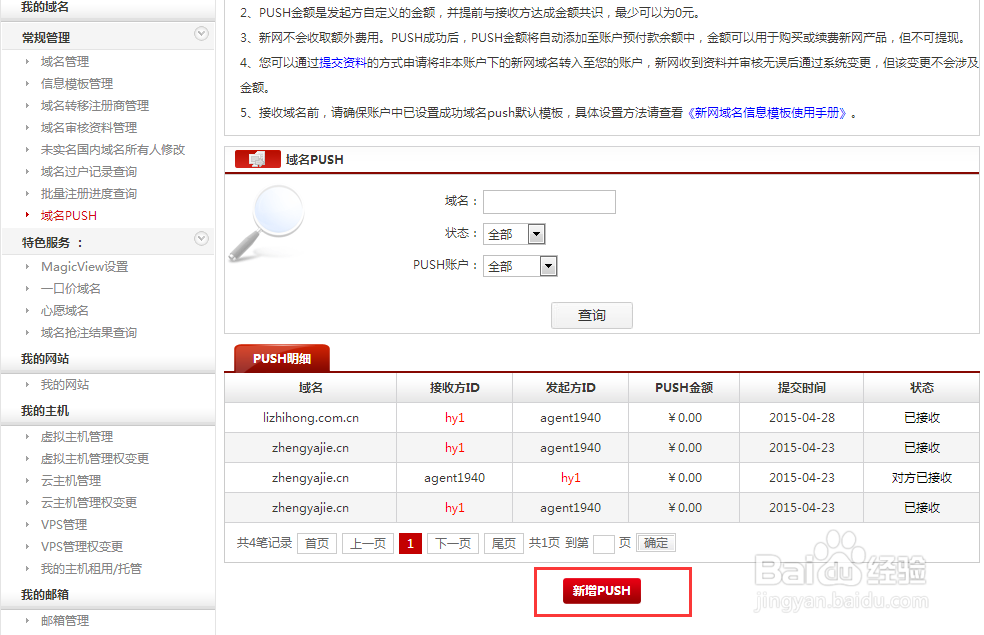
Task: Click the page number input box
Action: (604, 544)
